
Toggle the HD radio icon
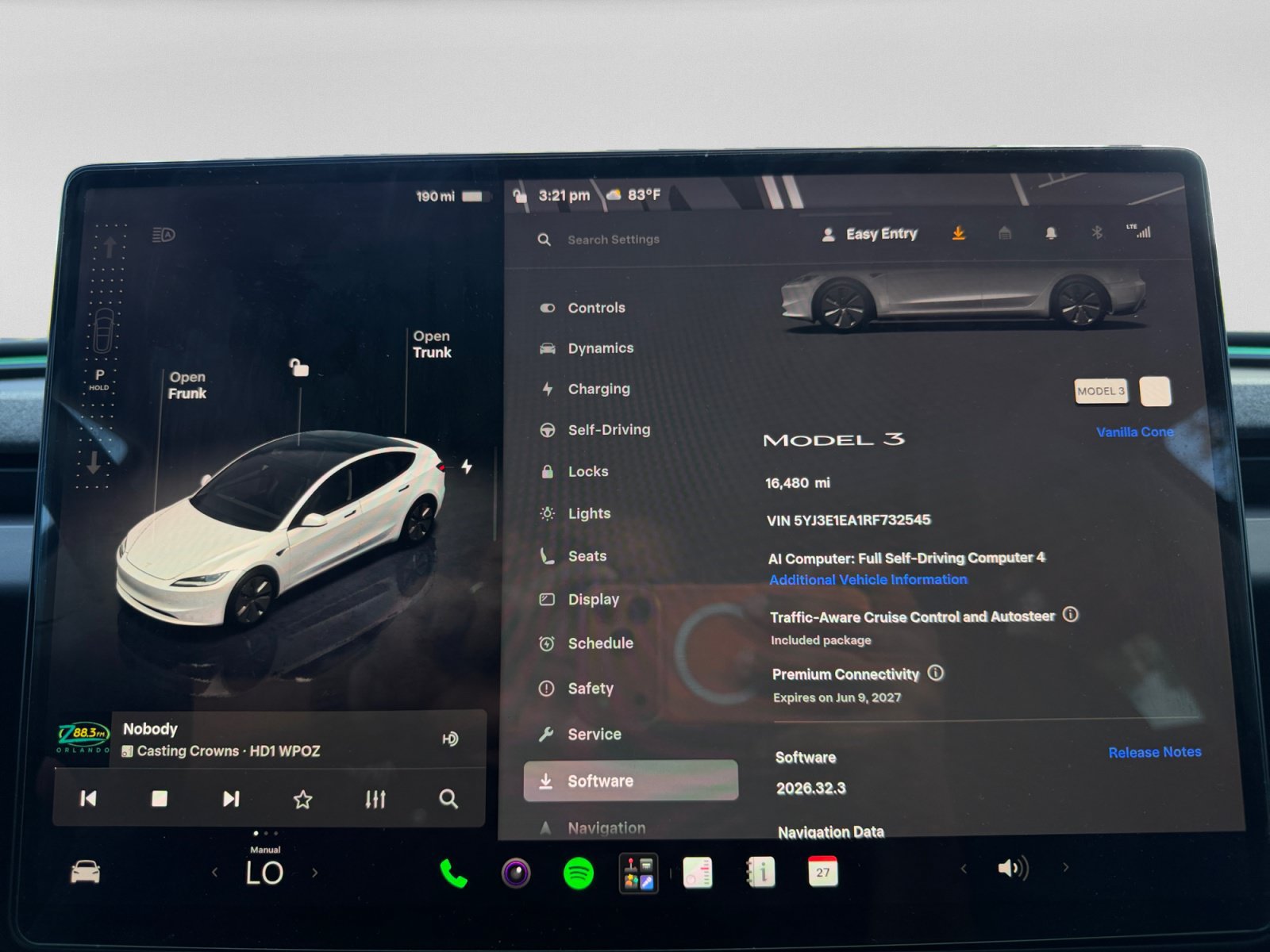pos(450,739)
